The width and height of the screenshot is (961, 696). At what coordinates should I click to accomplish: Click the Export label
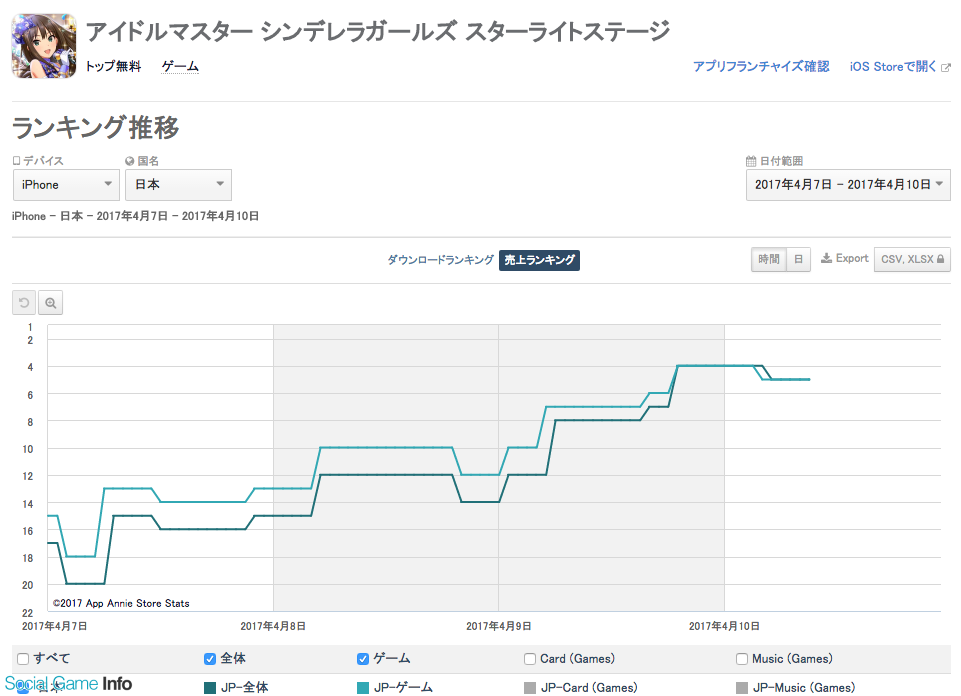click(852, 259)
